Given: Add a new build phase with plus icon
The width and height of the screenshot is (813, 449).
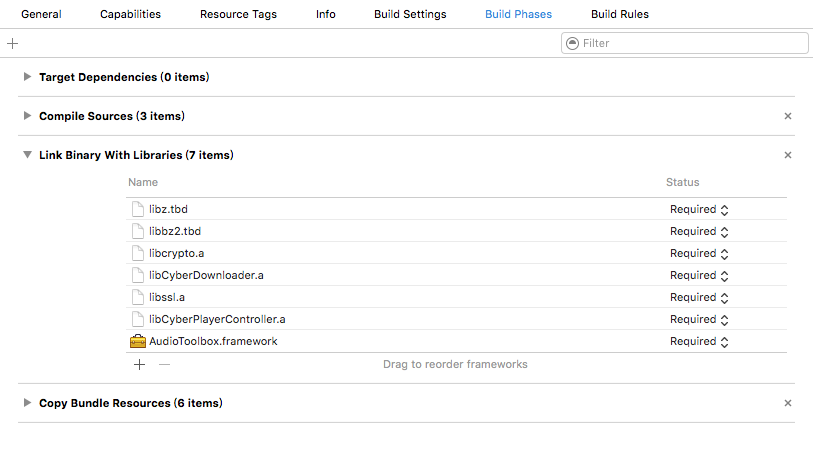Looking at the screenshot, I should 12,44.
